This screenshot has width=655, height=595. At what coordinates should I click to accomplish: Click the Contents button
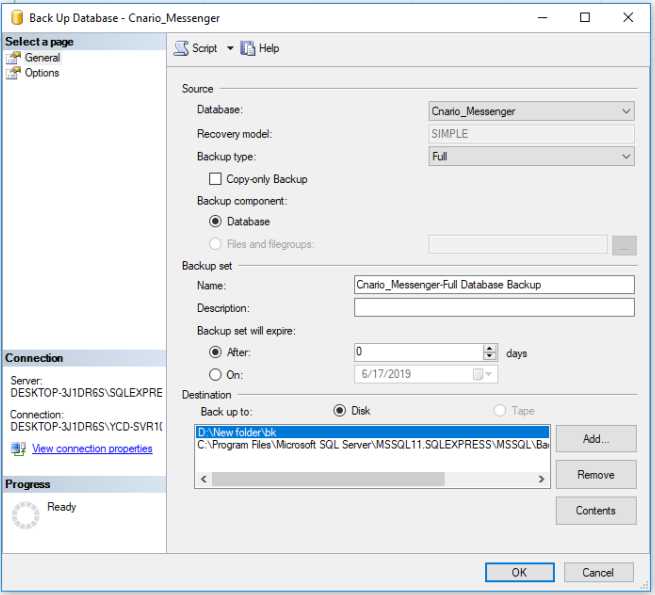[596, 511]
